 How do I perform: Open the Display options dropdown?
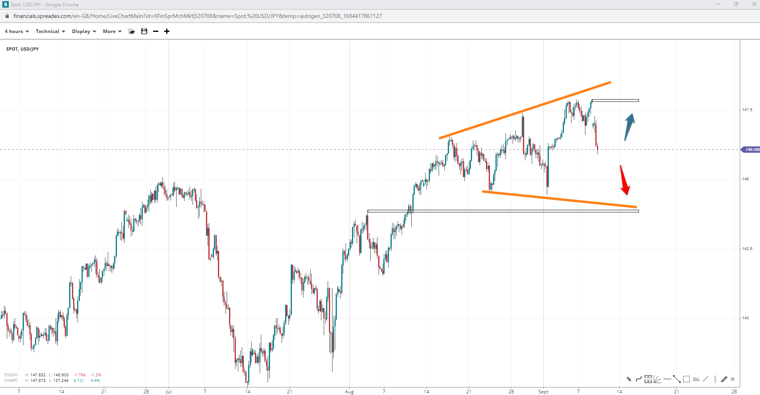click(84, 31)
